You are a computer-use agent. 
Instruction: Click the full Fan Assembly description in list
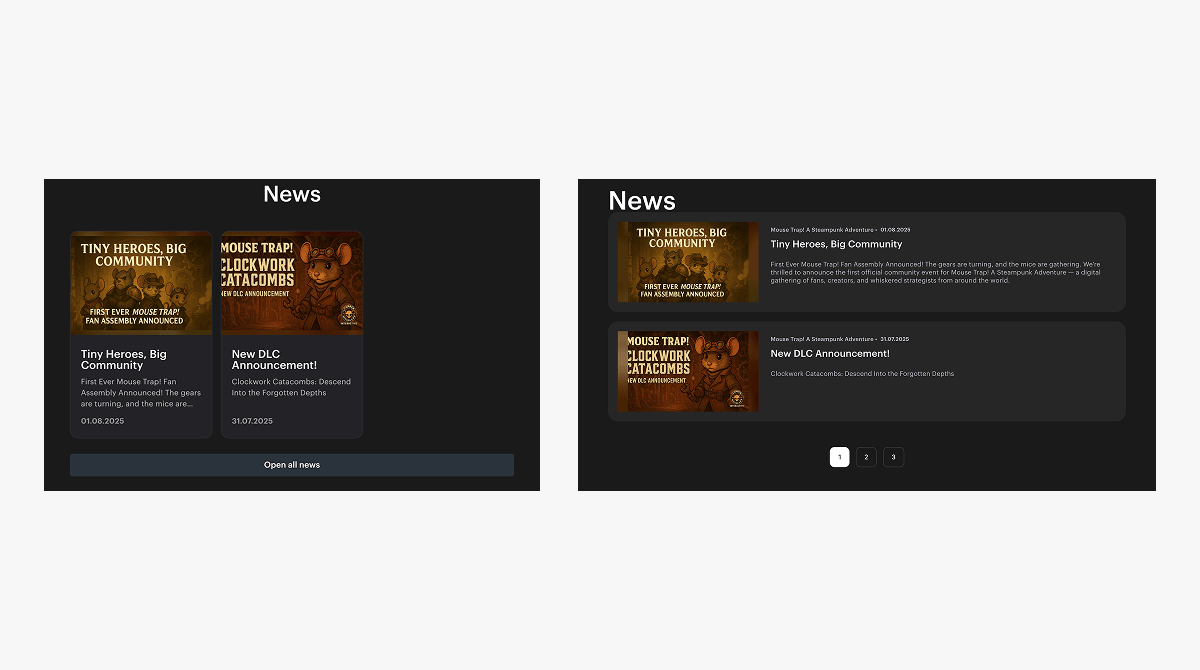935,272
